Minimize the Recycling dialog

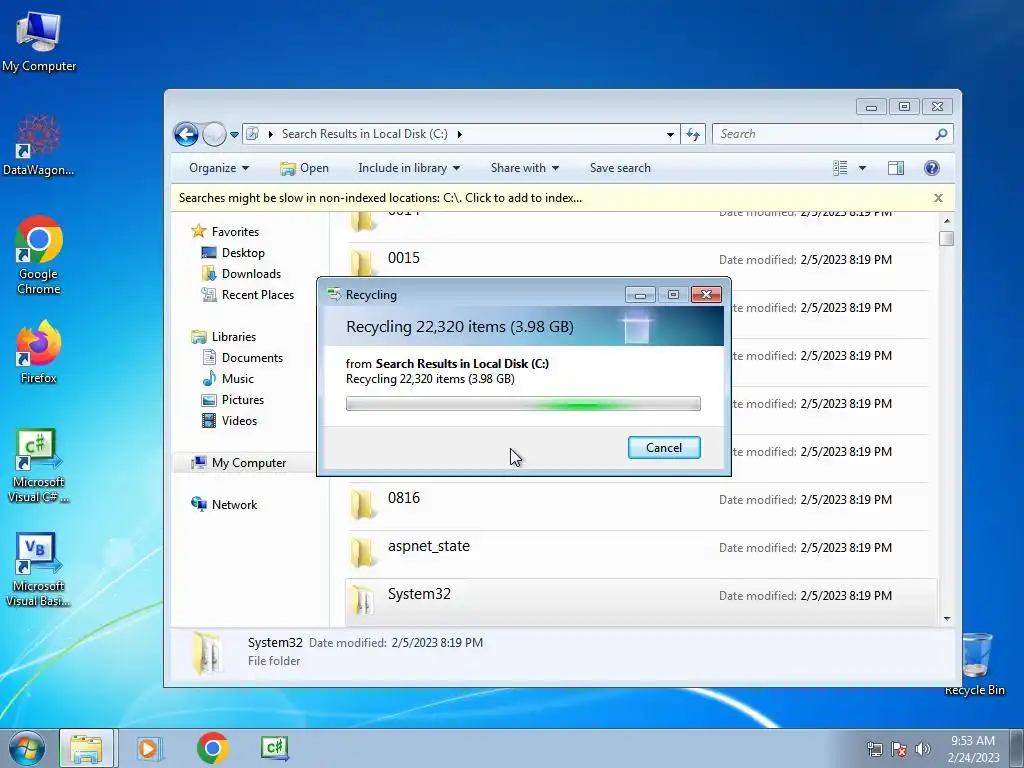(640, 295)
